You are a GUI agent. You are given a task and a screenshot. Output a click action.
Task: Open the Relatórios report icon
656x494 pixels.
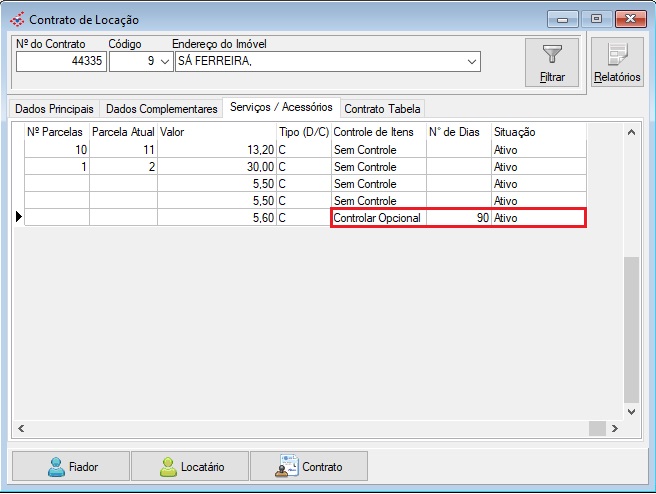pos(616,56)
